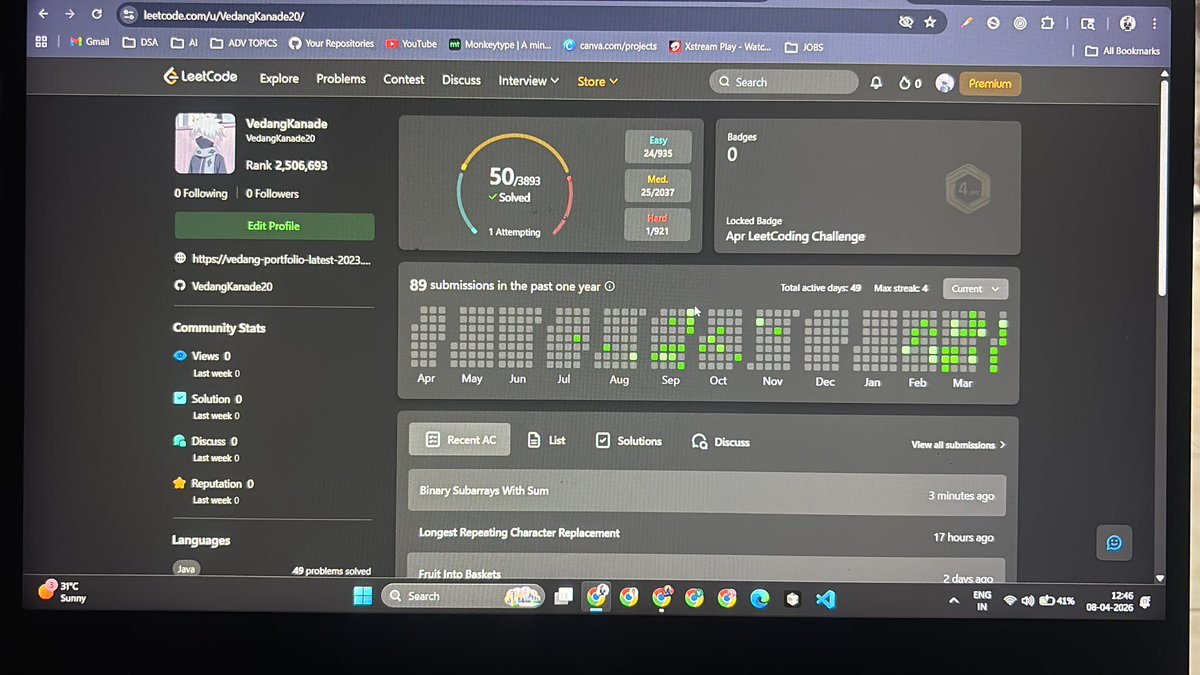
Task: Reload the page with the refresh icon
Action: coord(96,15)
